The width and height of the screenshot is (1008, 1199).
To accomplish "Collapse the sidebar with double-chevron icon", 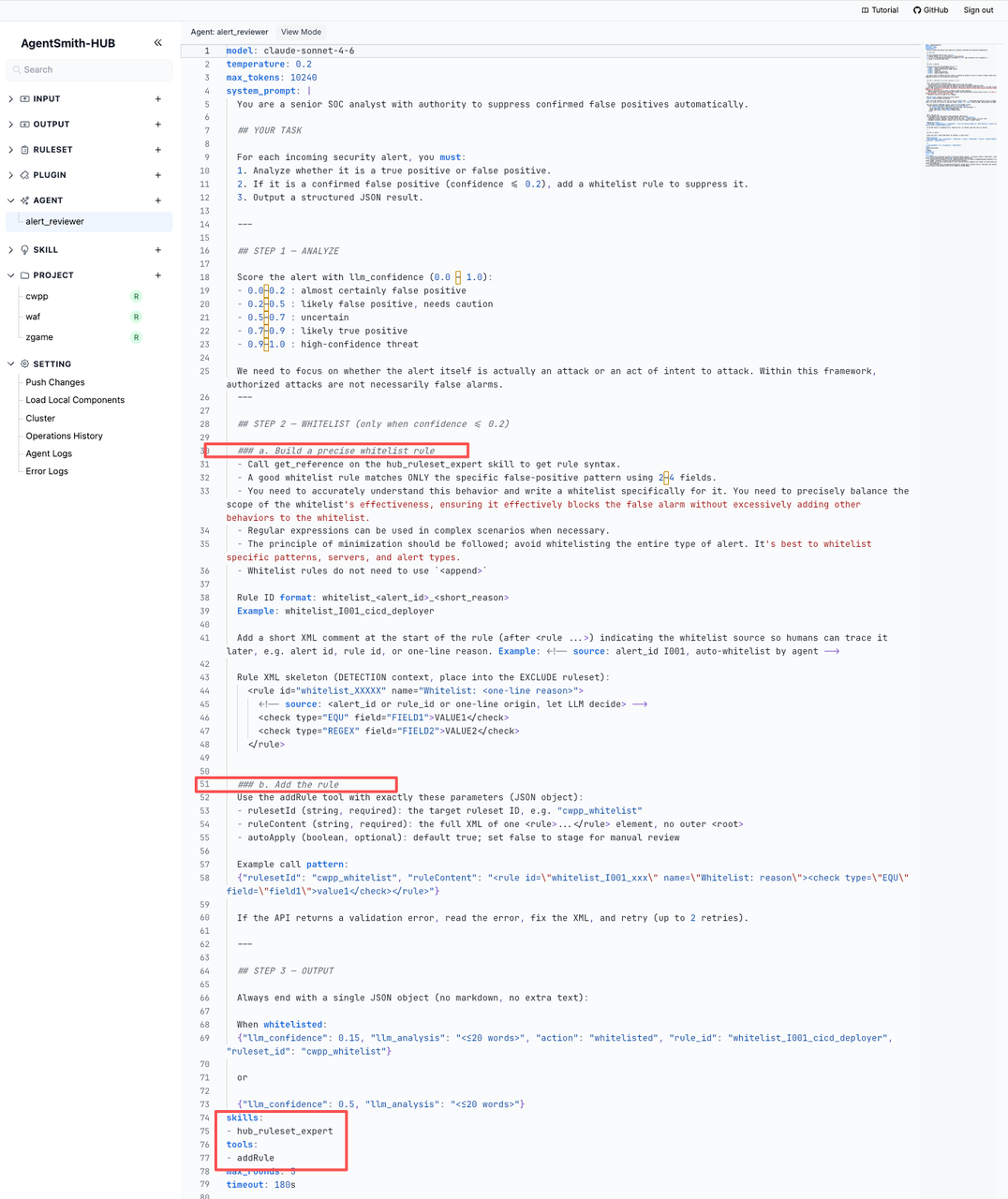I will (x=157, y=43).
